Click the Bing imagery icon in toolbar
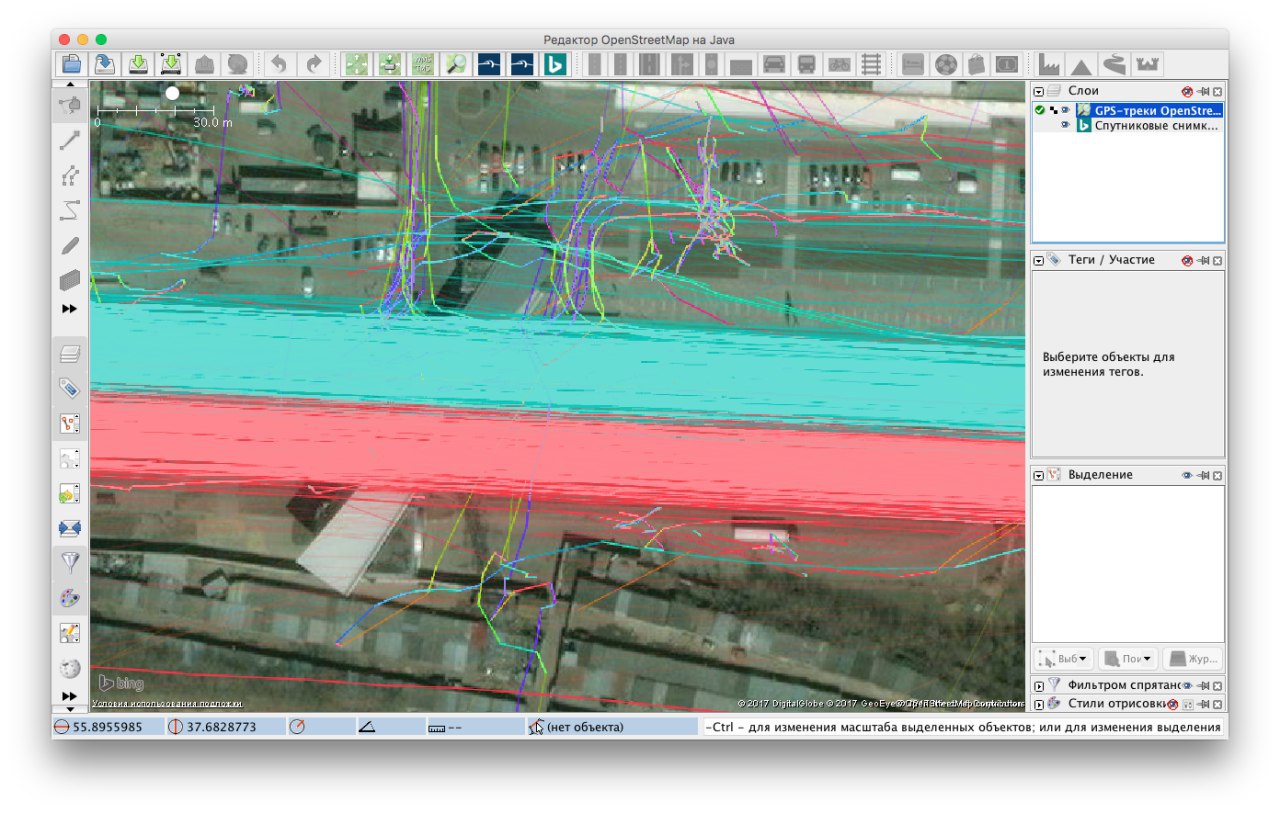Image resolution: width=1280 pixels, height=813 pixels. 556,64
